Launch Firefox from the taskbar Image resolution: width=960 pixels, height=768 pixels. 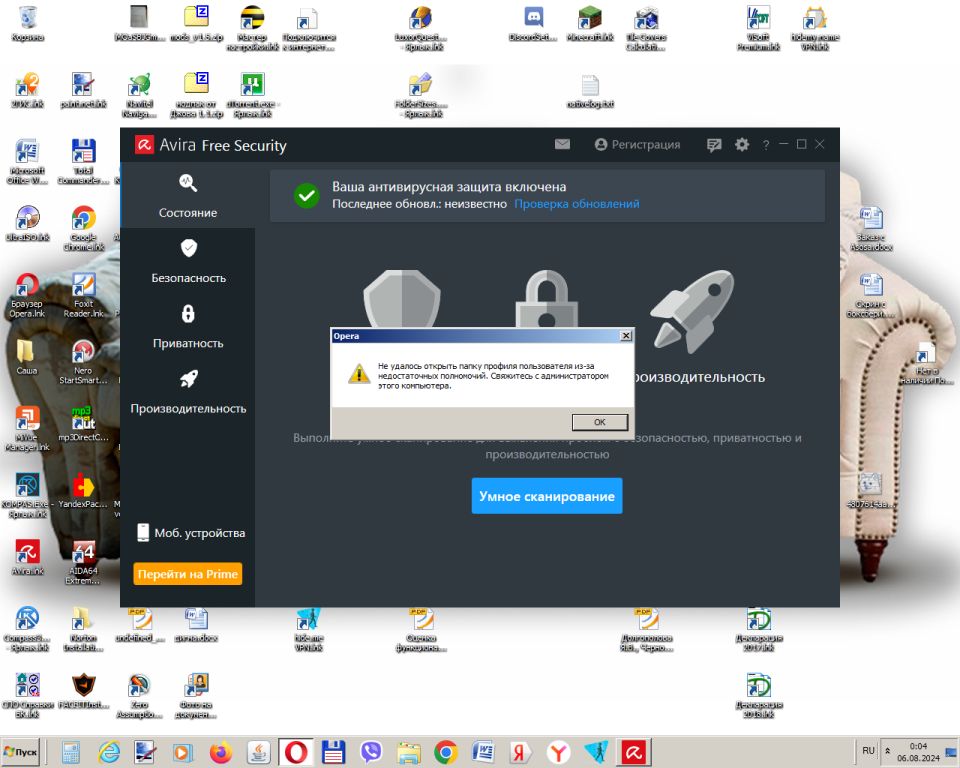pos(221,752)
